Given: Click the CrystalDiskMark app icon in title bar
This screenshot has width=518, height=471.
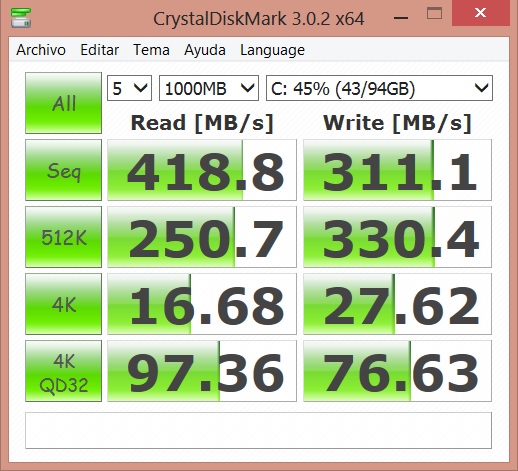Looking at the screenshot, I should pyautogui.click(x=21, y=17).
